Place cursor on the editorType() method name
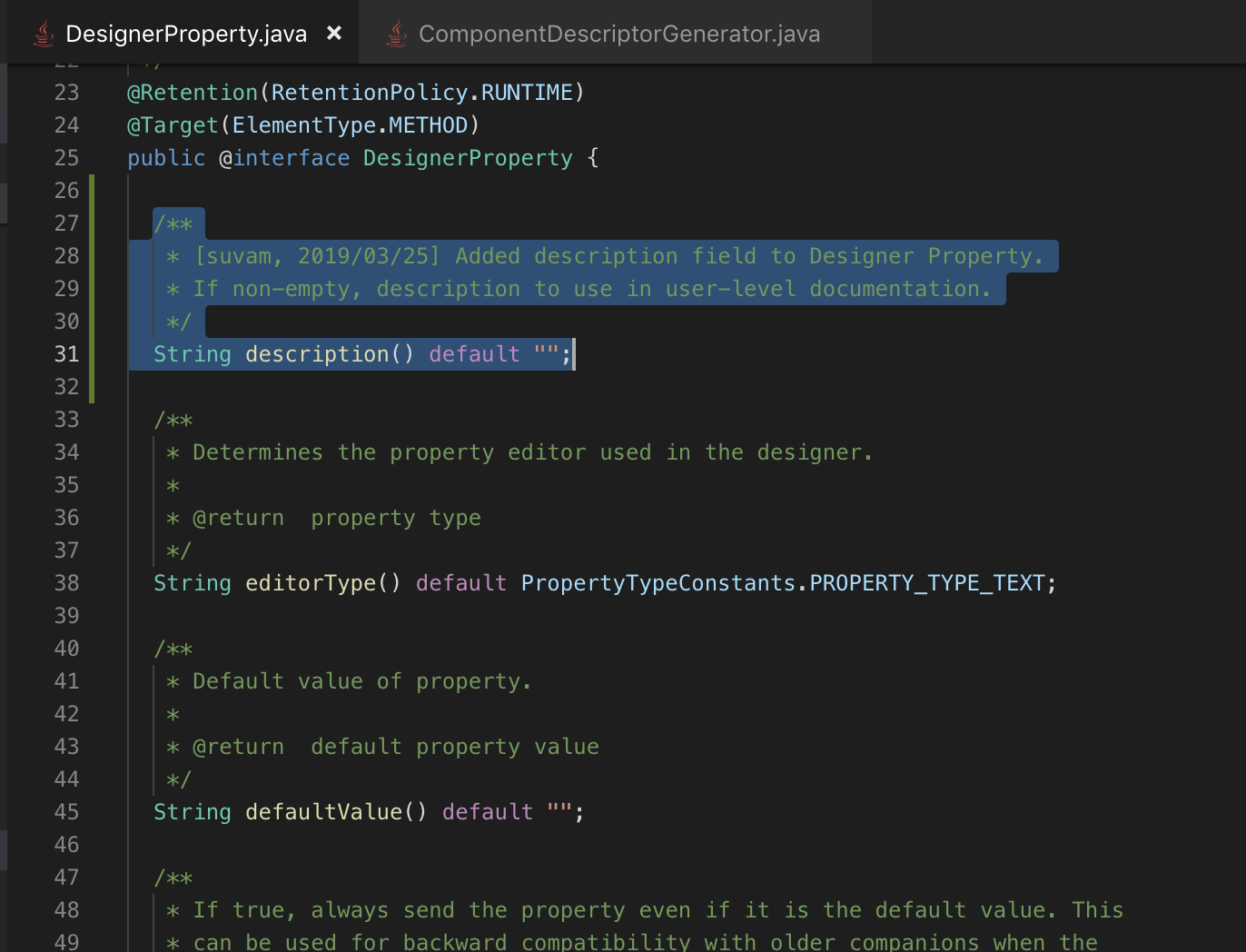Screen dimensions: 1246x952 coord(310,582)
